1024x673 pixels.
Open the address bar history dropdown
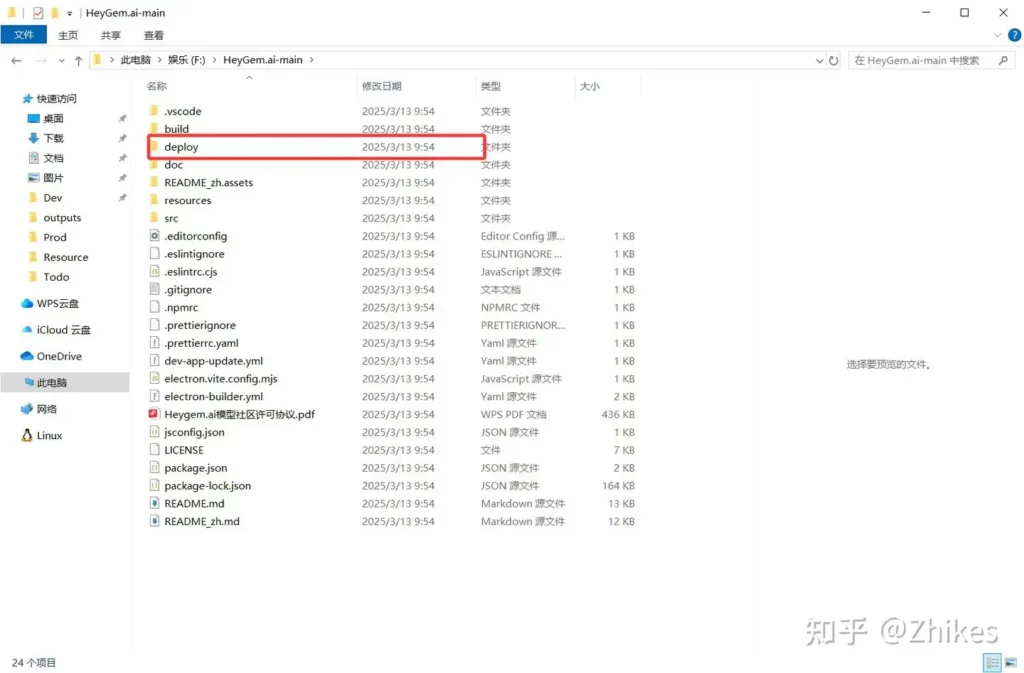click(x=819, y=60)
